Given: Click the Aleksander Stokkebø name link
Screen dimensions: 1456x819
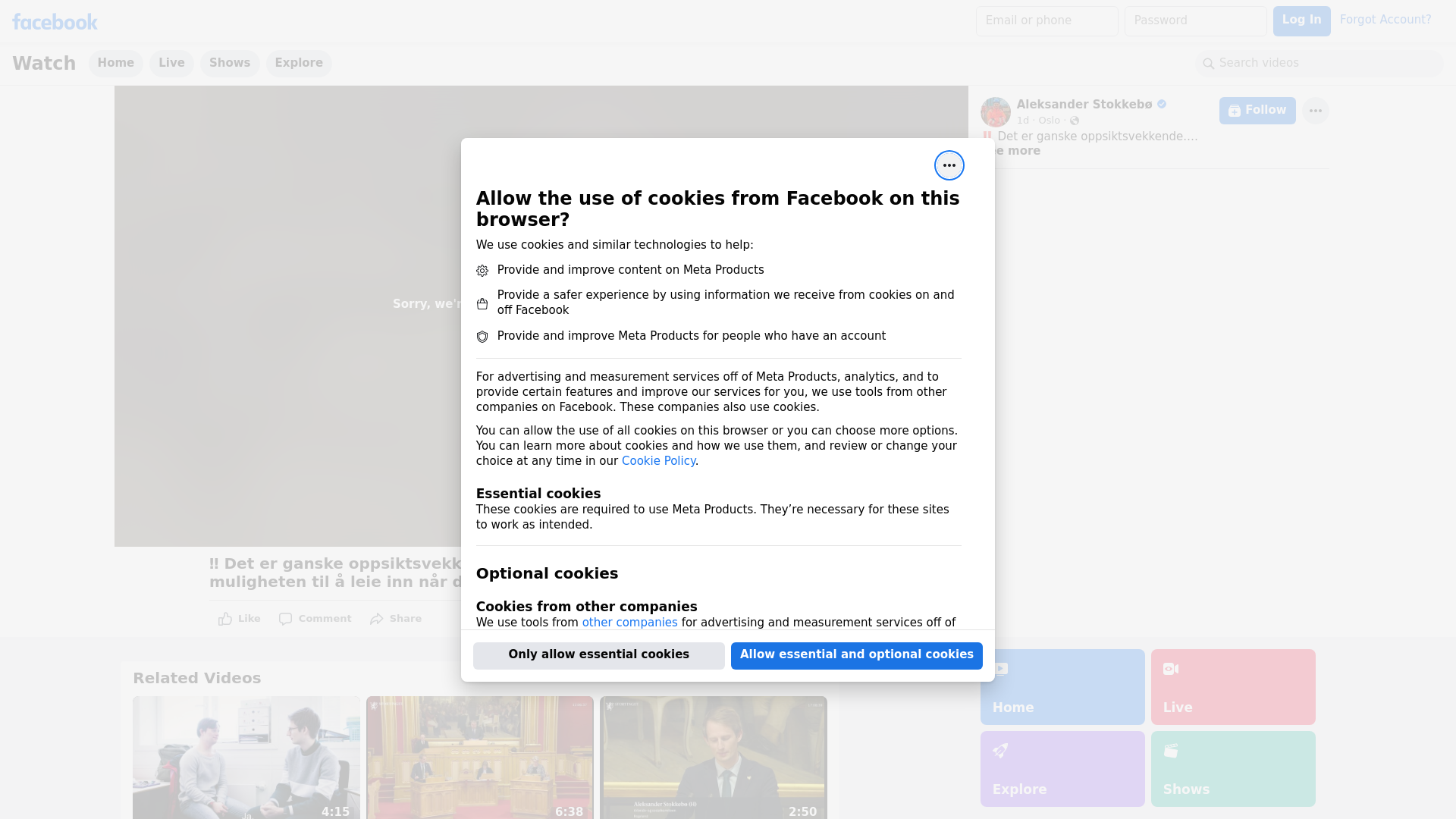Looking at the screenshot, I should [1084, 105].
